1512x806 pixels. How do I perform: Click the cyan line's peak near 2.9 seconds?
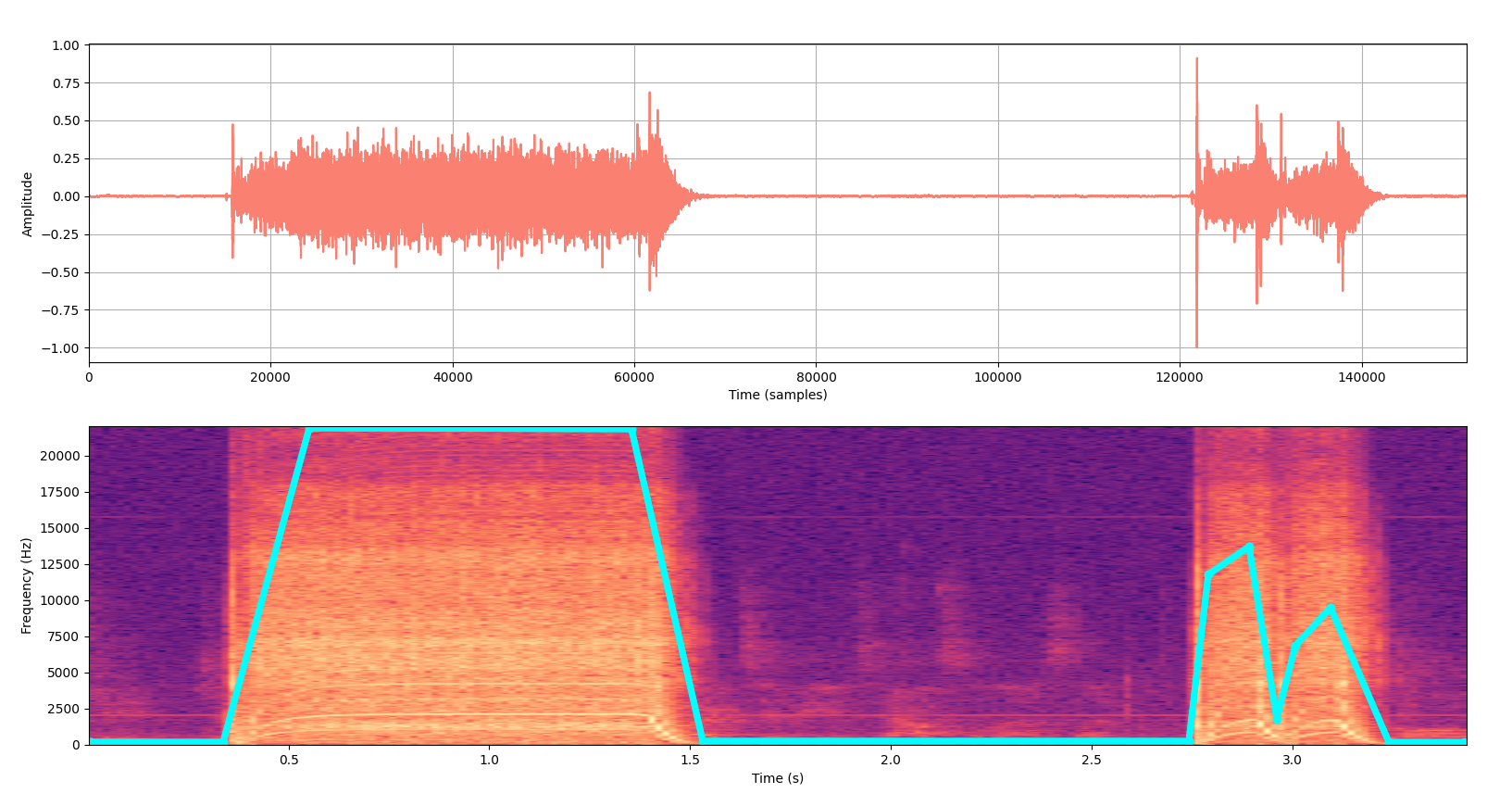pyautogui.click(x=1249, y=547)
